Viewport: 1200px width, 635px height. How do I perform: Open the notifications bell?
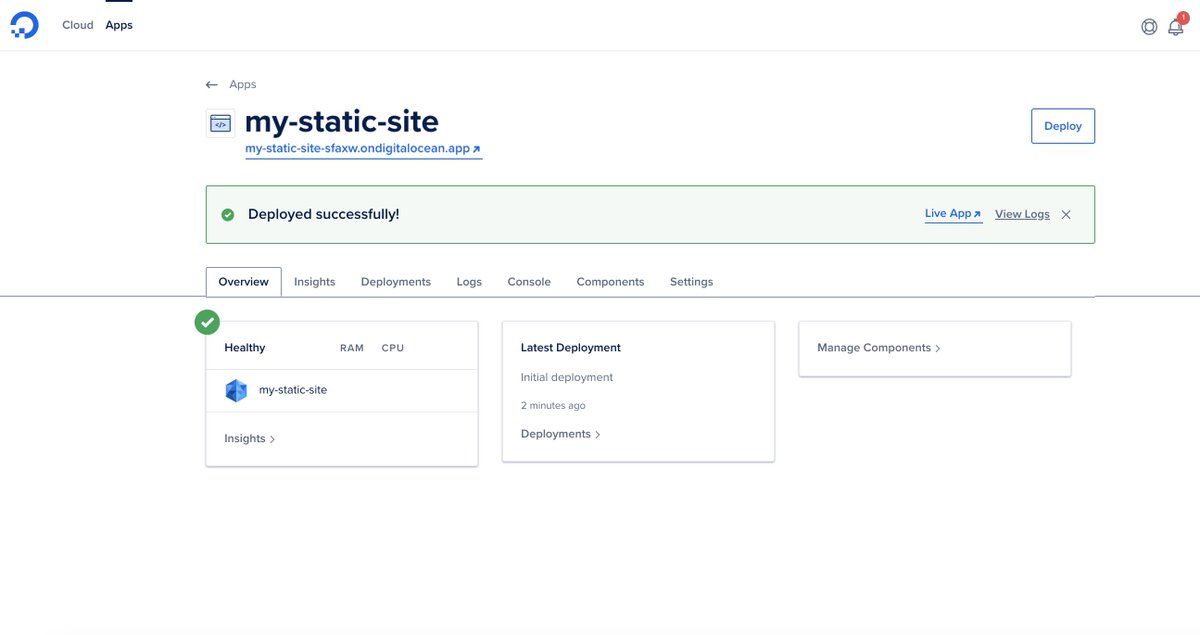pos(1175,26)
